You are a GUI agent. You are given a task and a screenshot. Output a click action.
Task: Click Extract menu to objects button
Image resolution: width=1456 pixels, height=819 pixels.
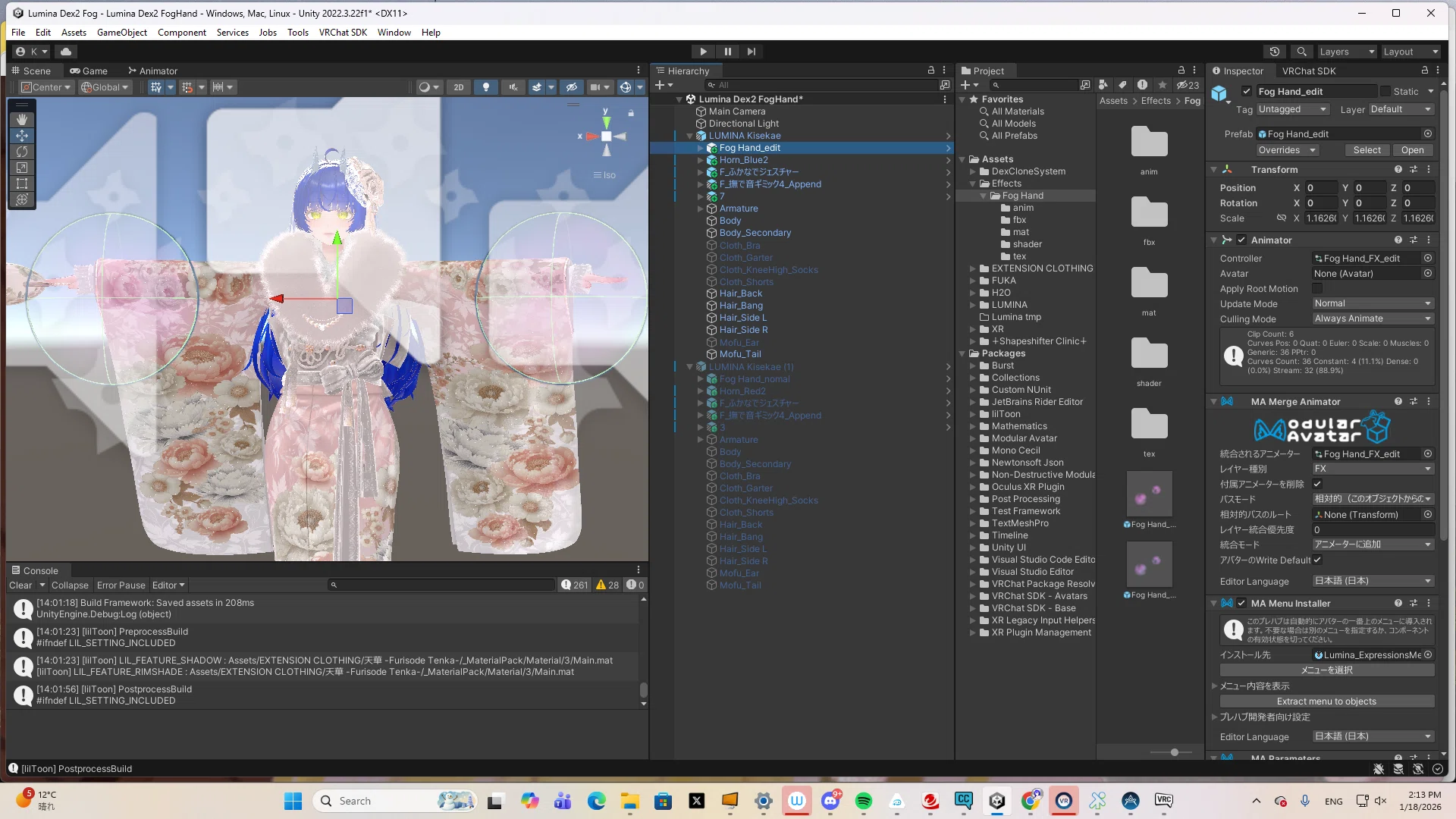tap(1326, 701)
